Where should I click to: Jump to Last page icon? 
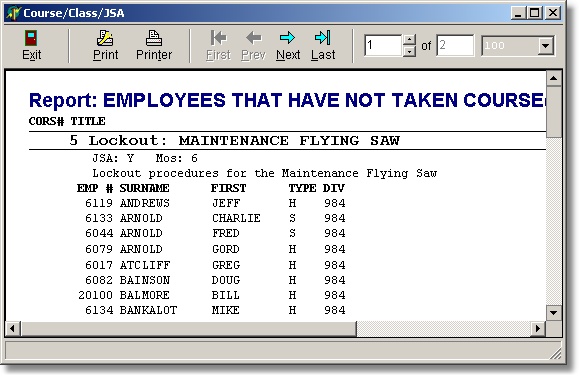pos(323,38)
